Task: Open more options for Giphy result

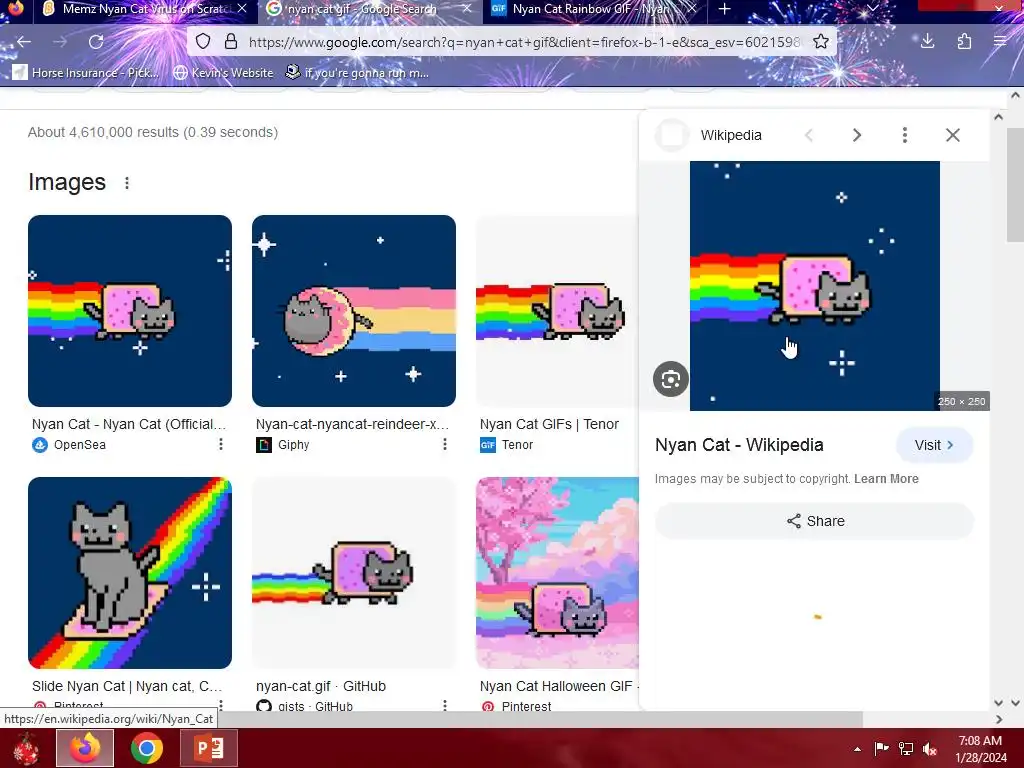Action: click(x=445, y=444)
